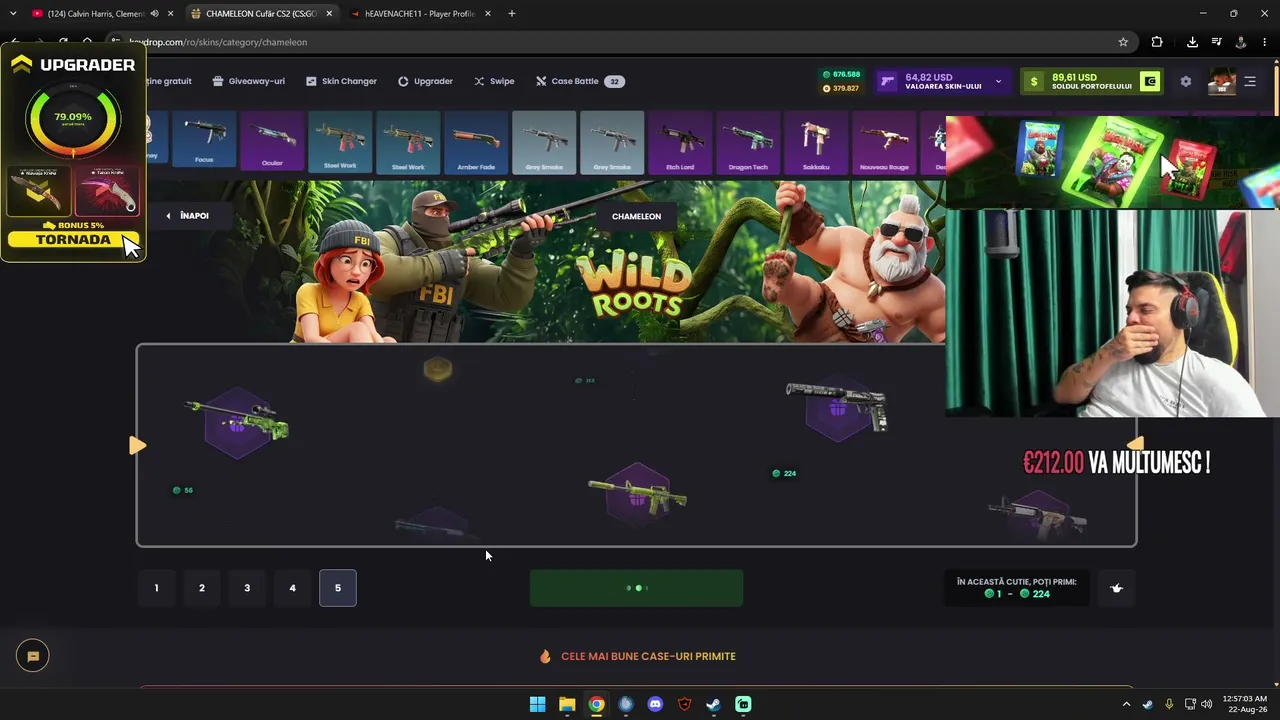The height and width of the screenshot is (720, 1280).
Task: Click the microphone tray icon
Action: point(1169,704)
